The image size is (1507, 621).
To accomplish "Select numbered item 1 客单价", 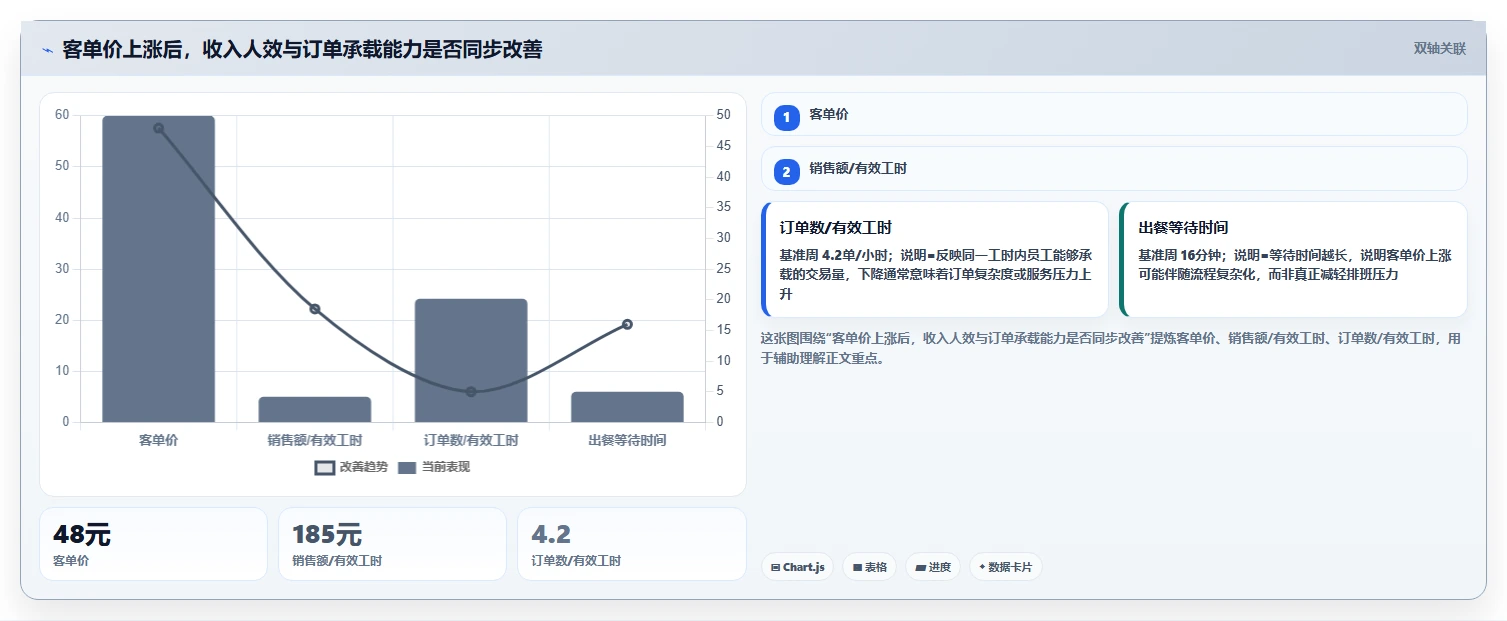I will tap(1114, 115).
